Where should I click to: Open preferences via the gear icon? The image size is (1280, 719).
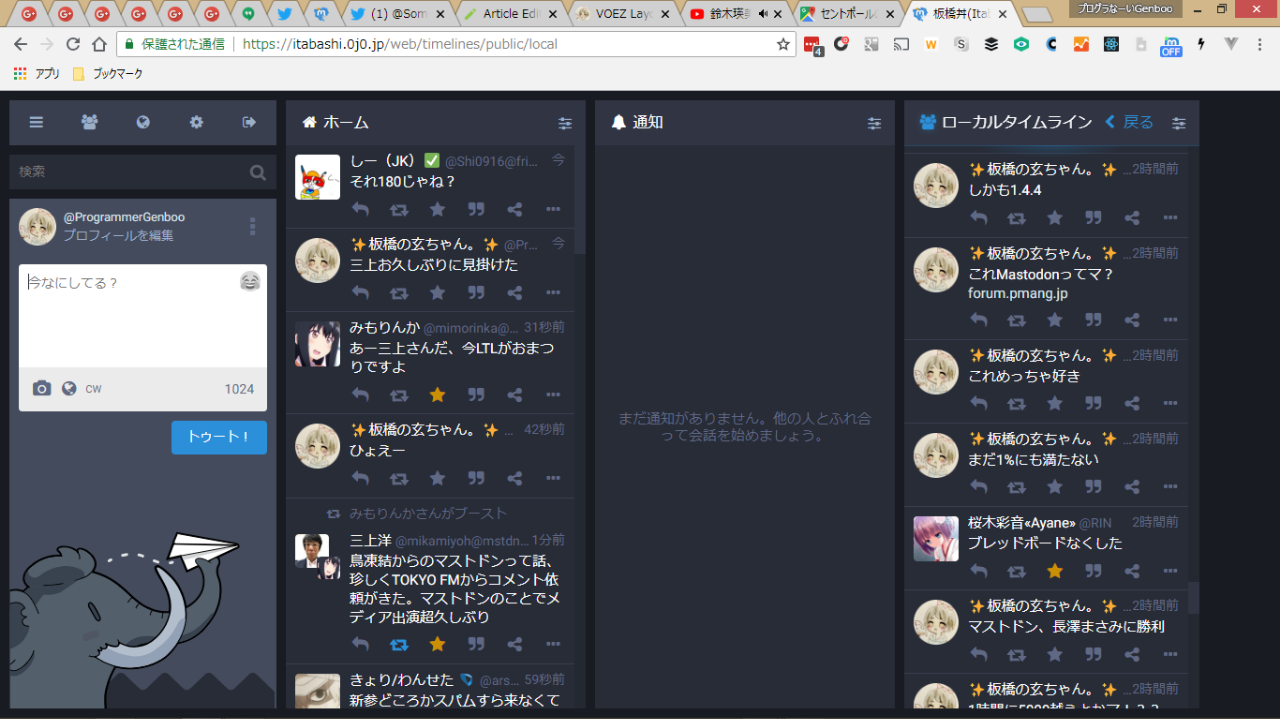click(196, 122)
